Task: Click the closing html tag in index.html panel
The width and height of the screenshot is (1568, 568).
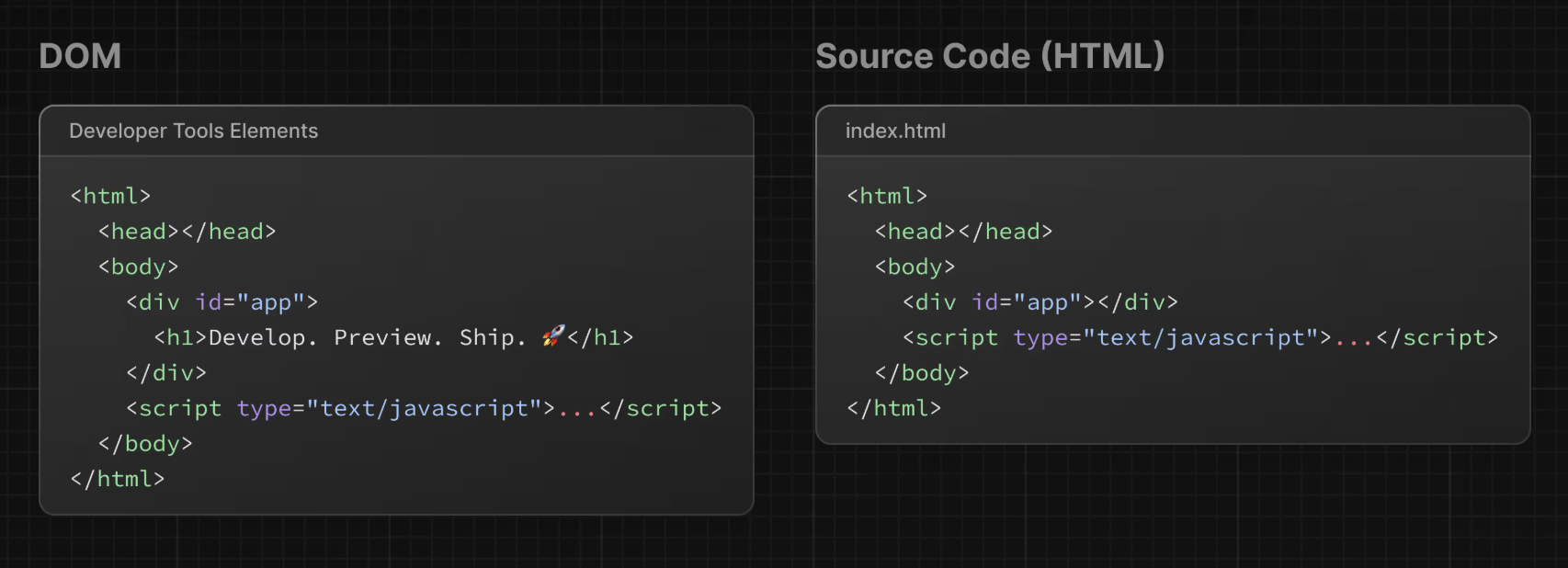Action: click(894, 408)
